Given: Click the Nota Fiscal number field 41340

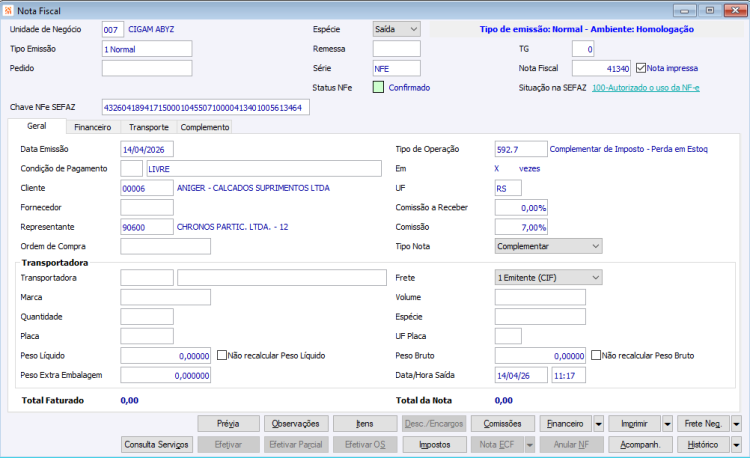Looking at the screenshot, I should tap(601, 68).
